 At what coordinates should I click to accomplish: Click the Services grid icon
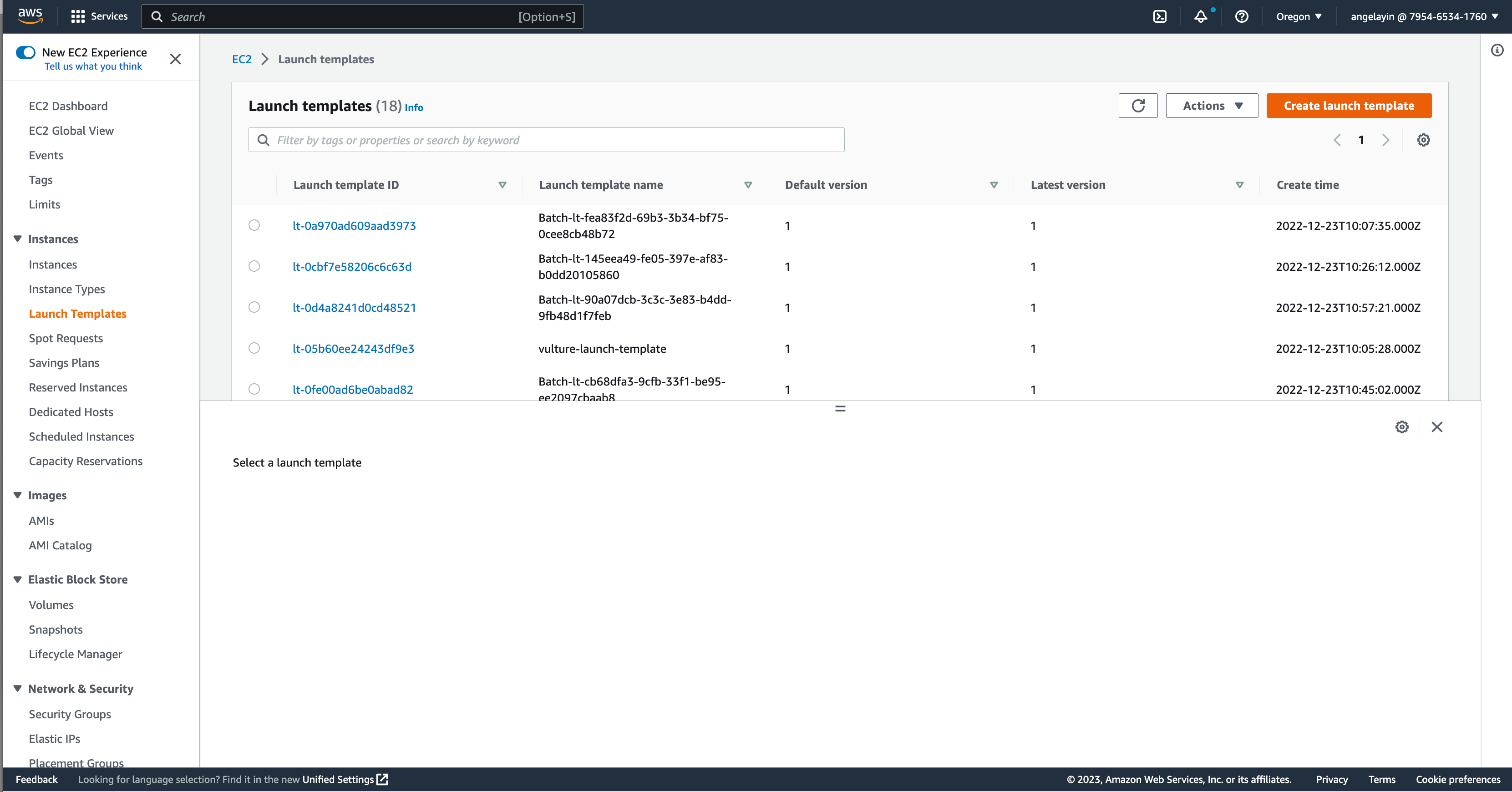coord(77,16)
